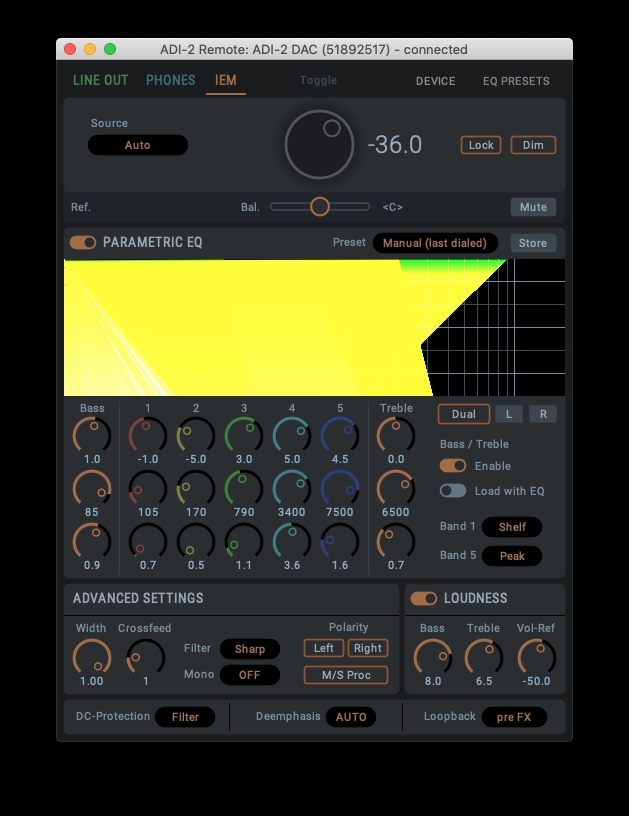Click the Bass gain knob showing 1.0
The width and height of the screenshot is (629, 816).
(x=92, y=435)
